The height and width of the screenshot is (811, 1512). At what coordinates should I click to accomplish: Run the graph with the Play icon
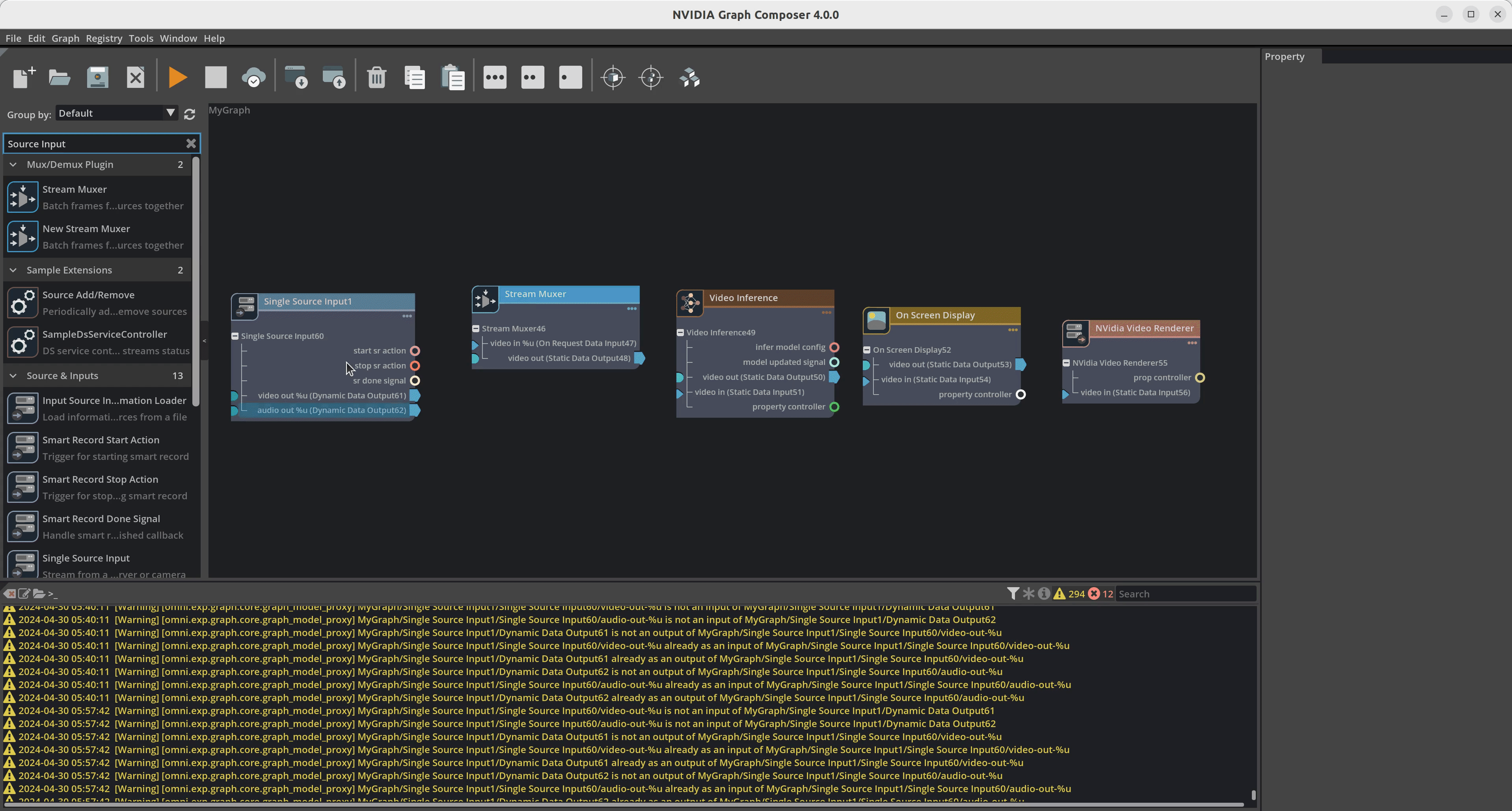pyautogui.click(x=177, y=77)
